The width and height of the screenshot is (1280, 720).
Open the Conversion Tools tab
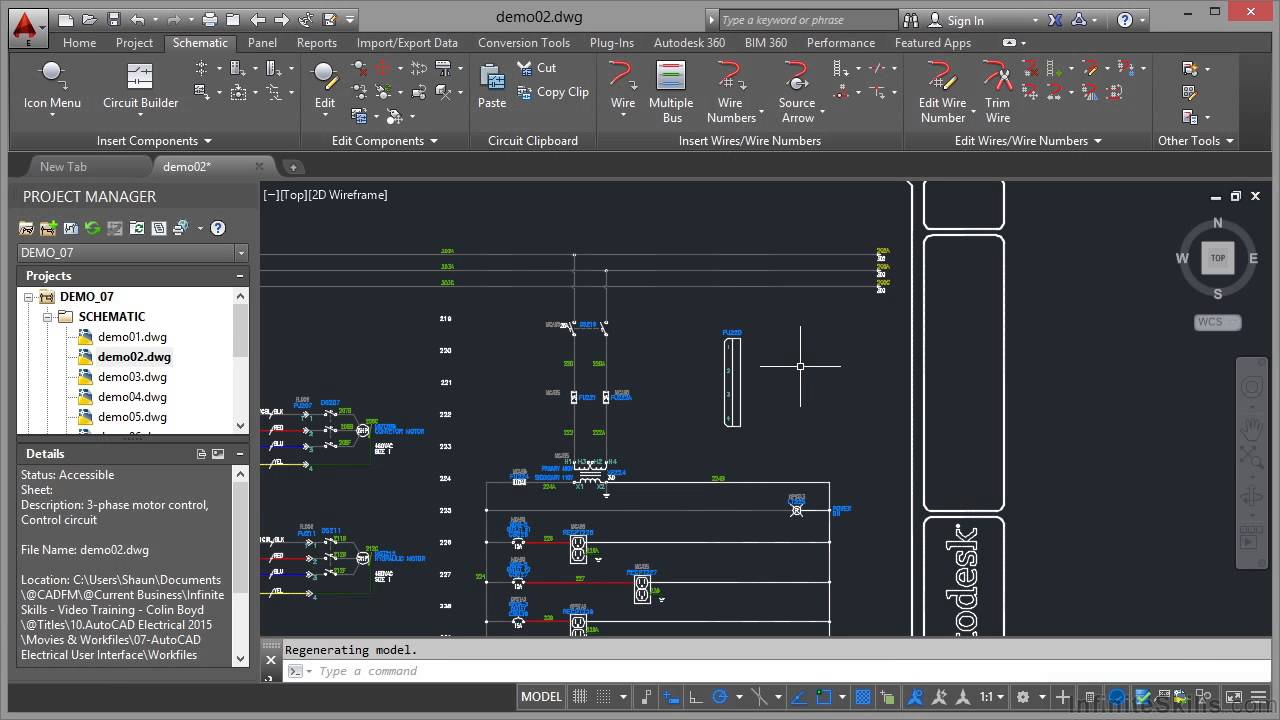point(524,43)
